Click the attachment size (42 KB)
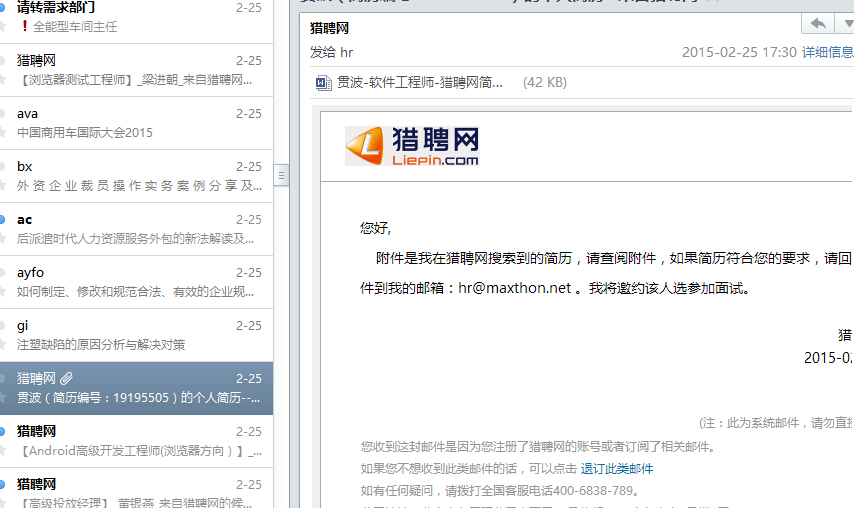The image size is (854, 508). tap(545, 82)
